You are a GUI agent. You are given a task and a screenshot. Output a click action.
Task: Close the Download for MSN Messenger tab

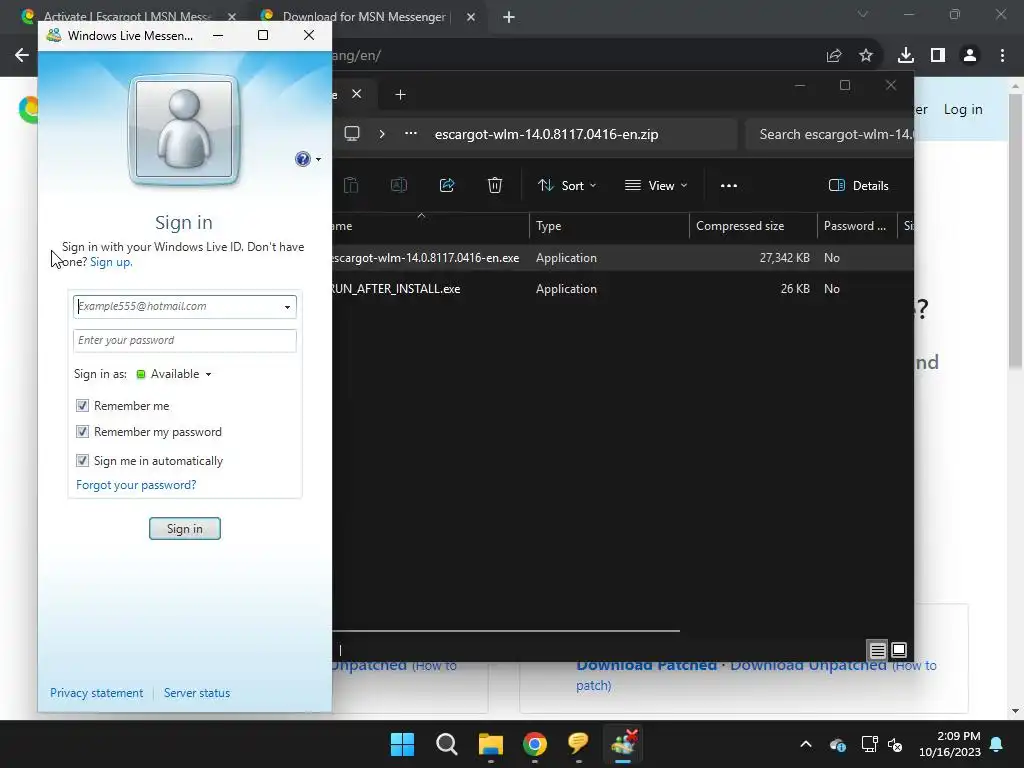pos(471,17)
